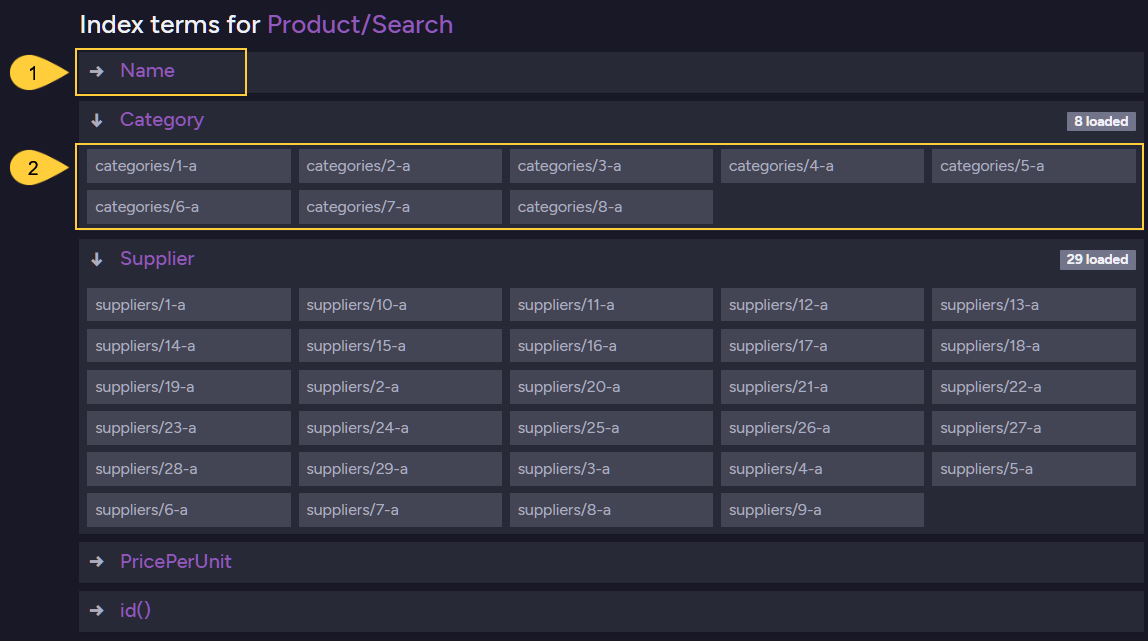This screenshot has height=641, width=1148.
Task: Click the PricePerUnit field label
Action: (x=176, y=561)
